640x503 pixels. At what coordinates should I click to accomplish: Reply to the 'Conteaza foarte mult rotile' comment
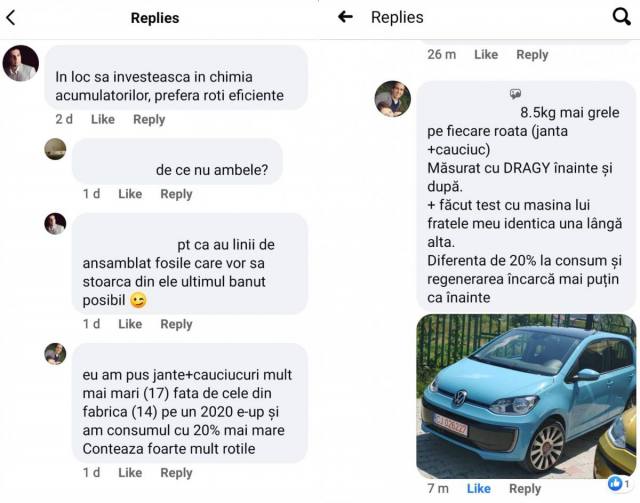[176, 473]
